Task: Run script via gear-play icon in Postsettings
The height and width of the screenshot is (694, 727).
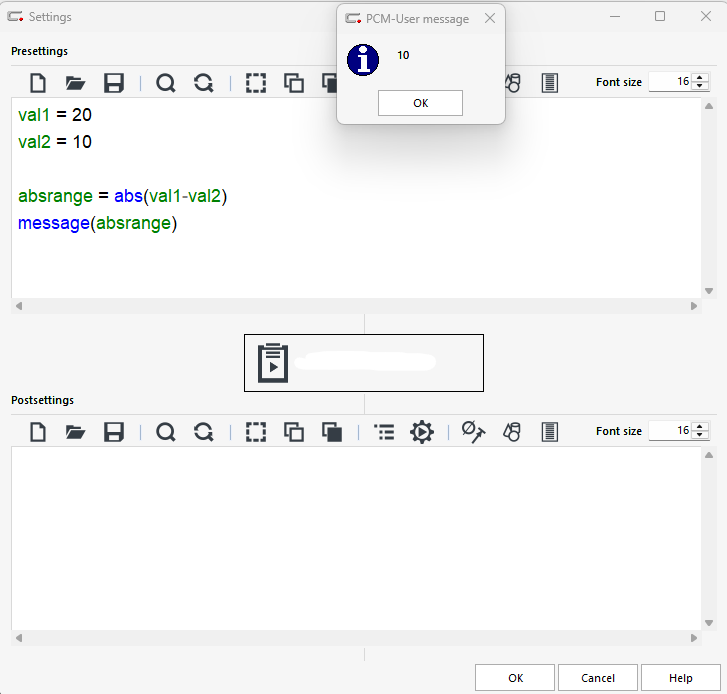Action: pos(422,432)
